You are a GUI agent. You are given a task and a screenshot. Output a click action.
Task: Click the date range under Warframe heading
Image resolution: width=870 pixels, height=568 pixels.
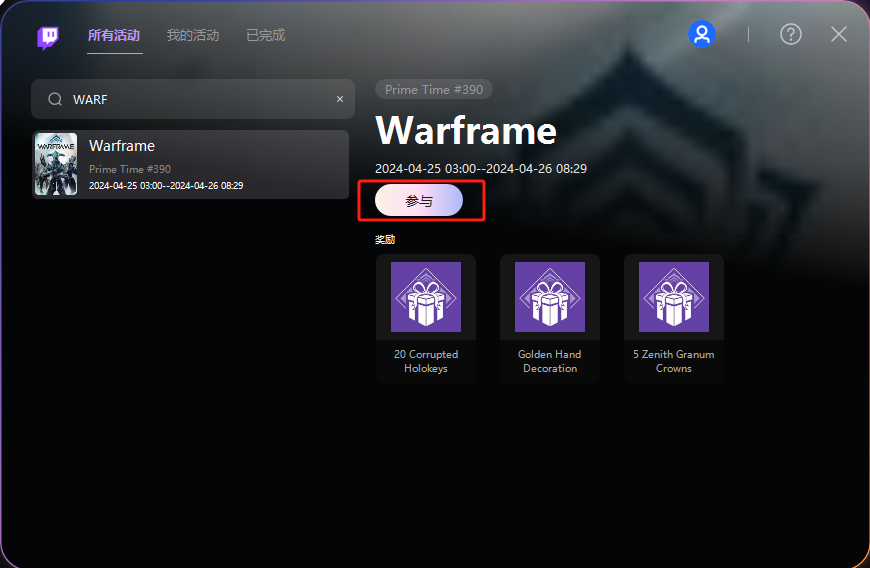(x=481, y=169)
